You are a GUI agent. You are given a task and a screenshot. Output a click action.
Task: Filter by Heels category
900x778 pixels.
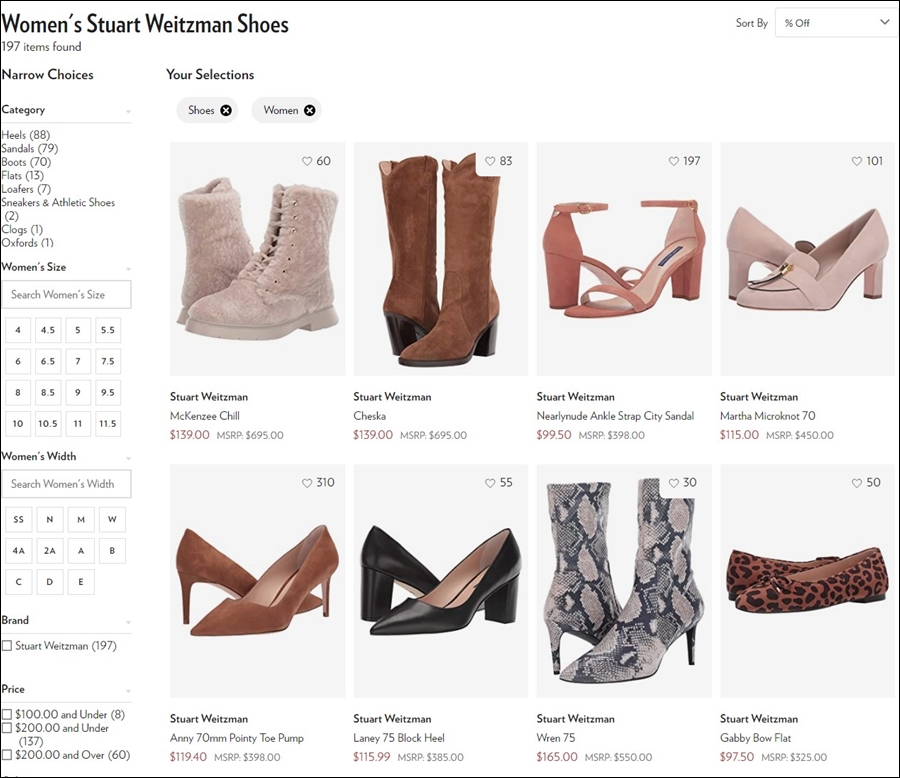coord(26,135)
